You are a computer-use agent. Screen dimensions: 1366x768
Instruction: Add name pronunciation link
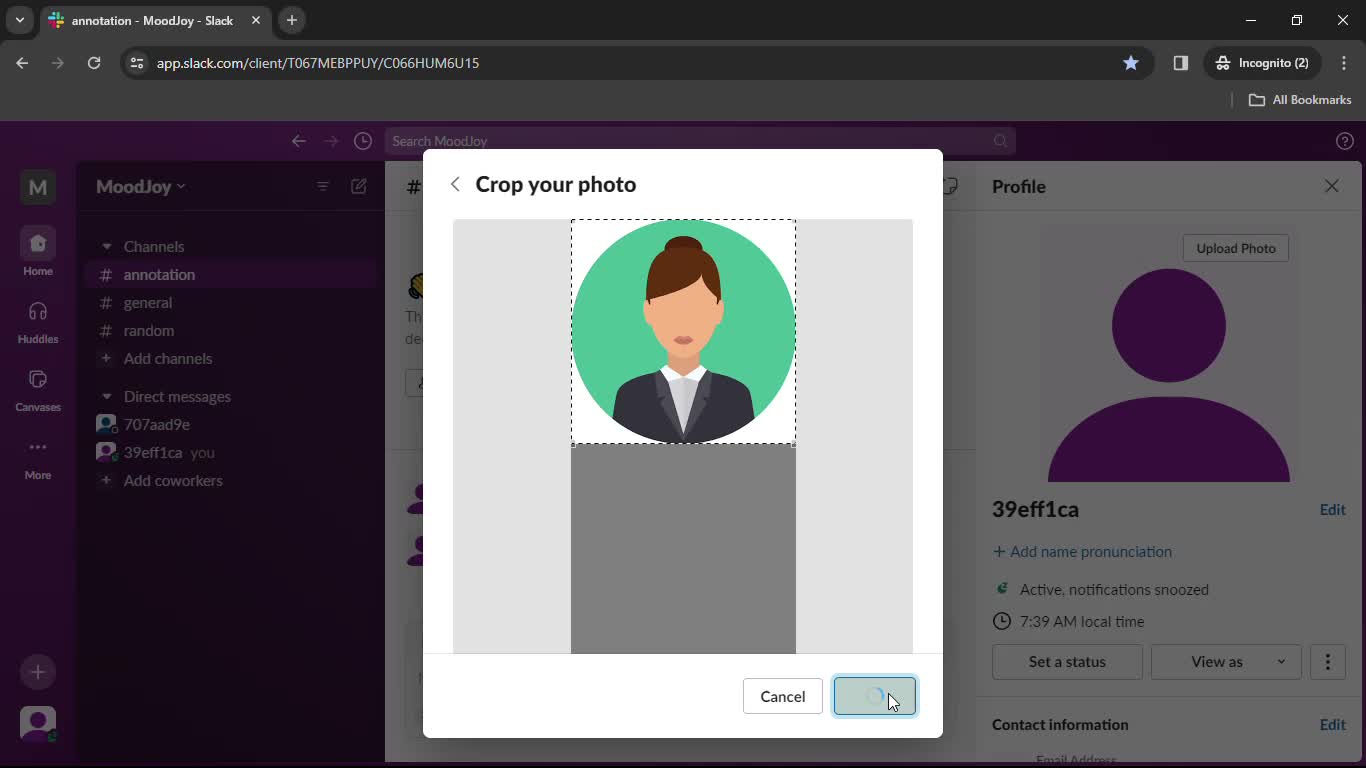tap(1082, 551)
